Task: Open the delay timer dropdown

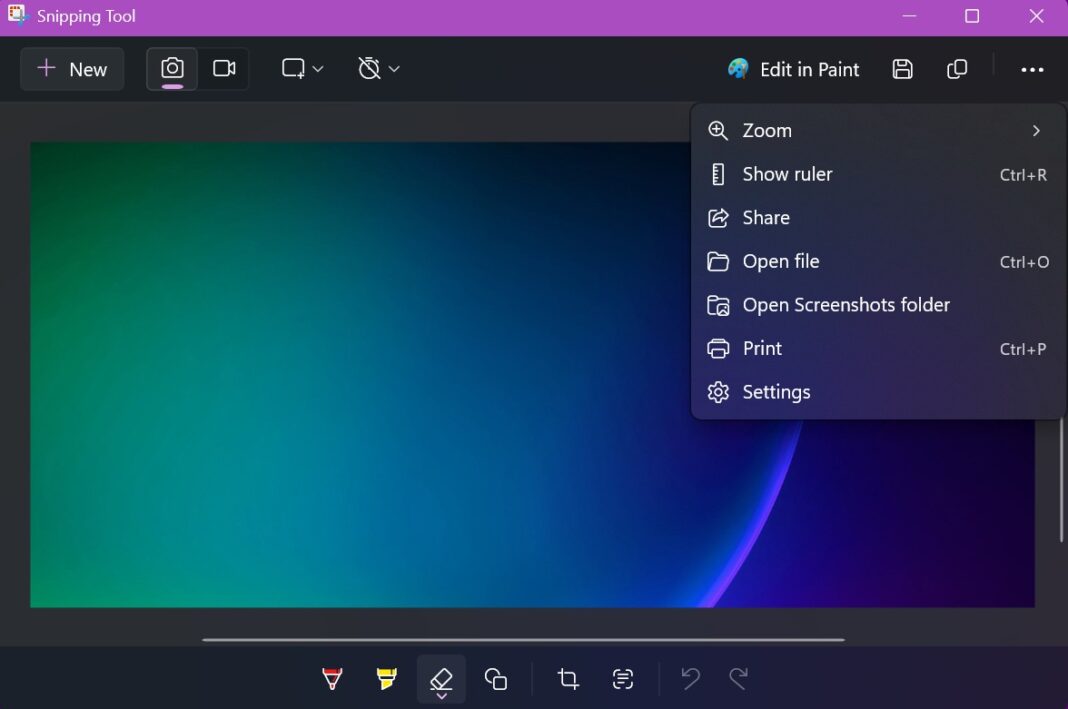Action: pyautogui.click(x=378, y=68)
